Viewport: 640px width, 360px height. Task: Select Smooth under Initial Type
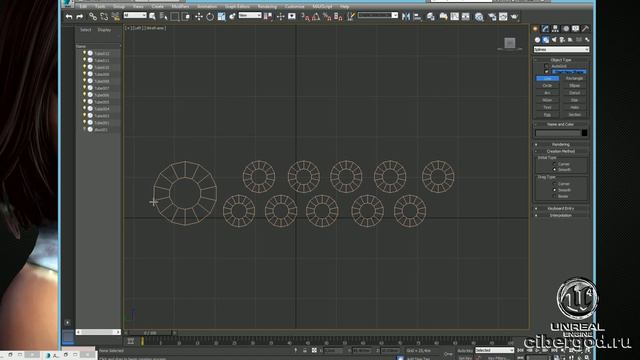click(554, 170)
